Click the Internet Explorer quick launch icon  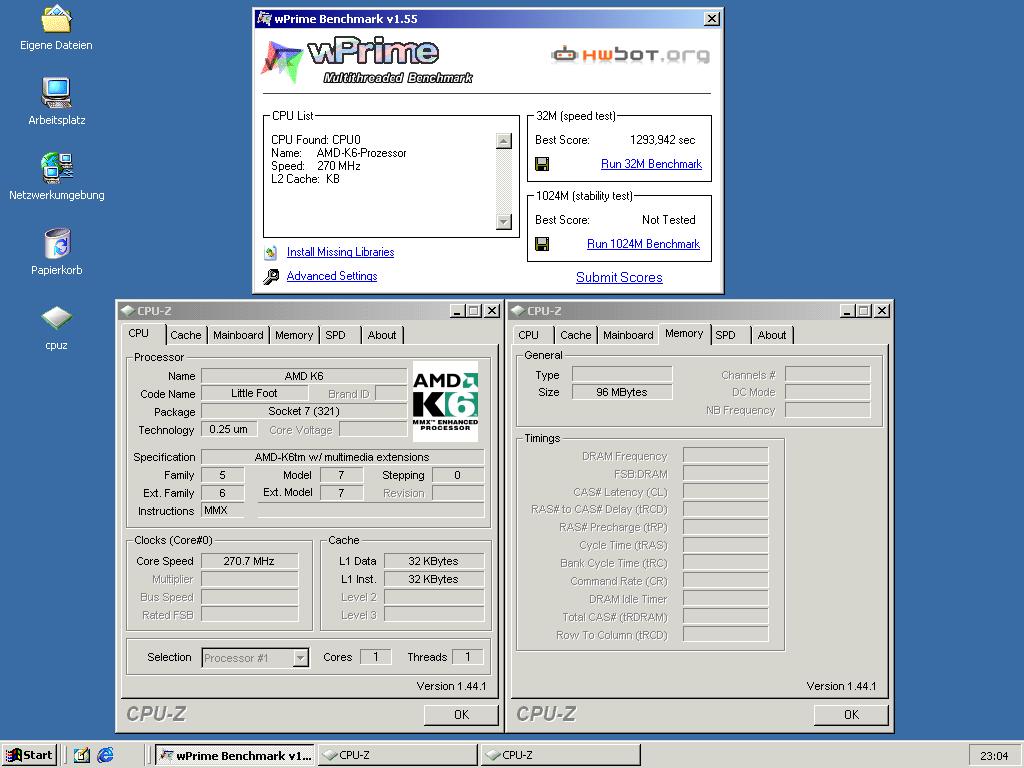105,755
